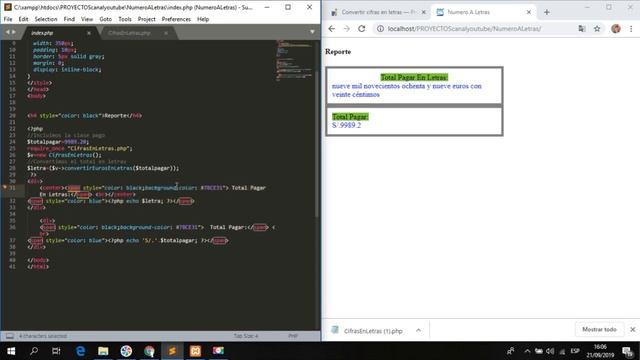Switch to the index.php editor tab
This screenshot has height=360, width=640.
[42, 33]
